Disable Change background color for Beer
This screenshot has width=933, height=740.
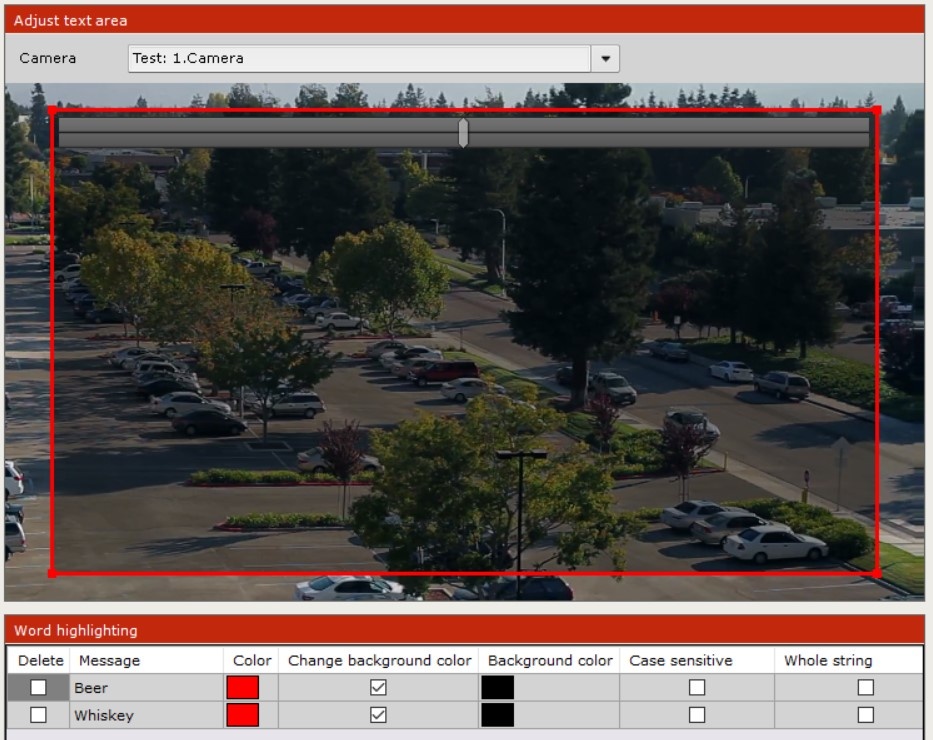(378, 688)
